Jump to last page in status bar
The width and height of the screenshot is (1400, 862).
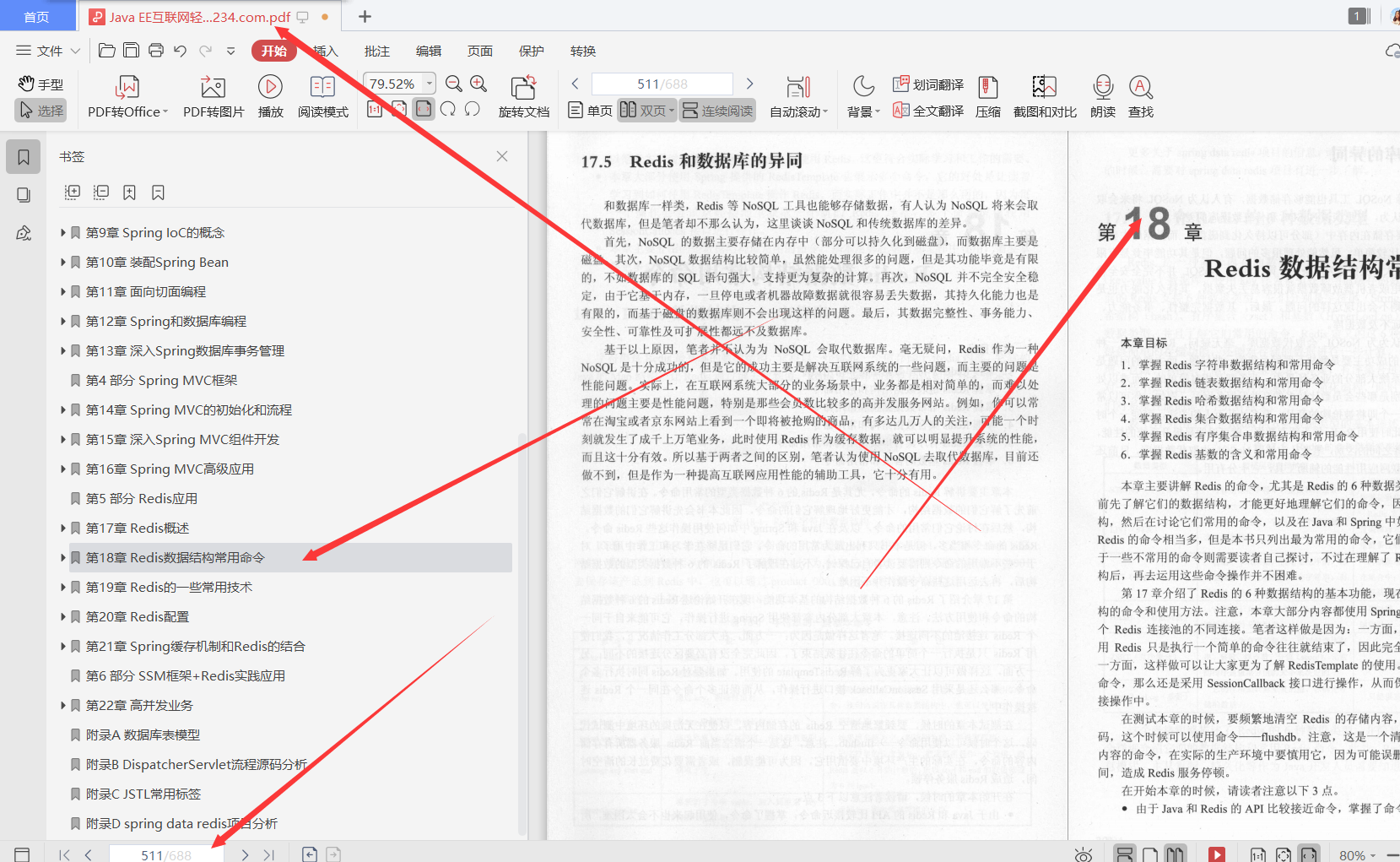coord(269,854)
